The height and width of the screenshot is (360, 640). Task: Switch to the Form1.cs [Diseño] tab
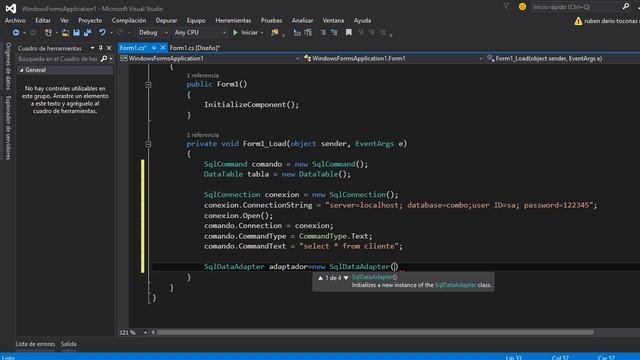point(195,48)
